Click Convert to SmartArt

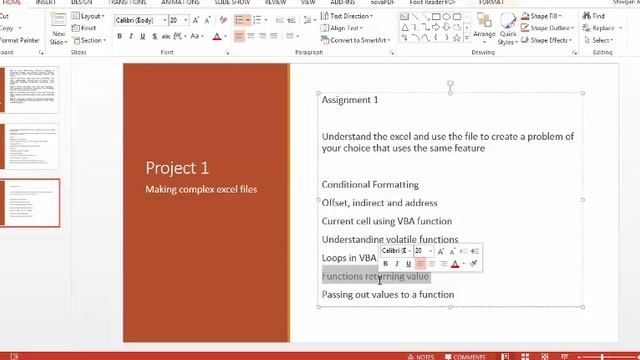pyautogui.click(x=356, y=40)
